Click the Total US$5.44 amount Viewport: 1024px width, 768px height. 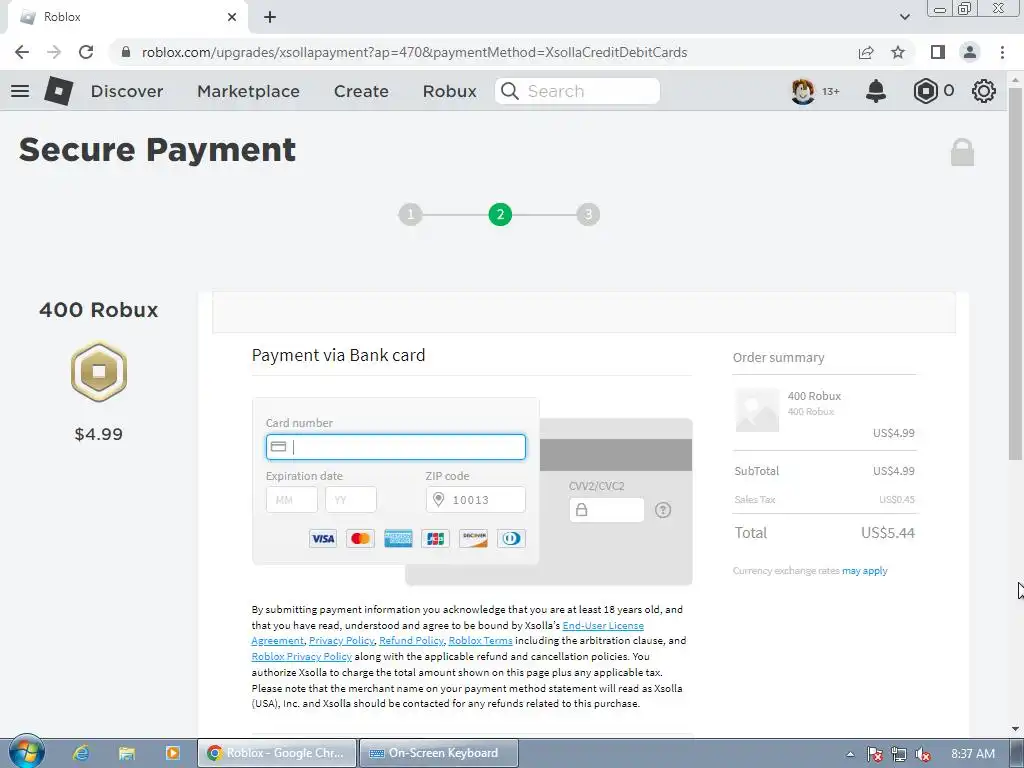pyautogui.click(x=888, y=533)
